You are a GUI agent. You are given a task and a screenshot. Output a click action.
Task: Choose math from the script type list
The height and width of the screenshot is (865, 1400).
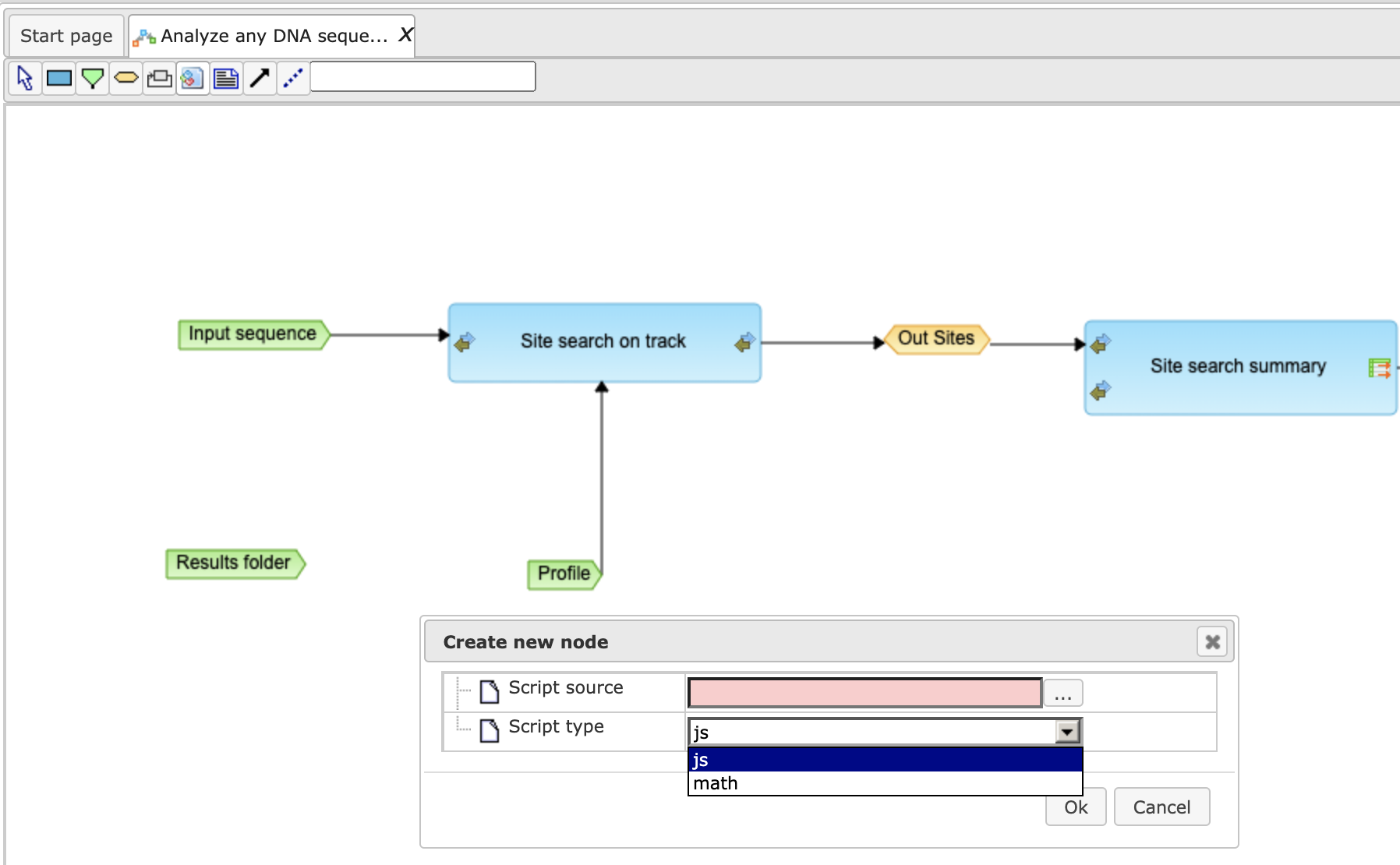[x=885, y=783]
